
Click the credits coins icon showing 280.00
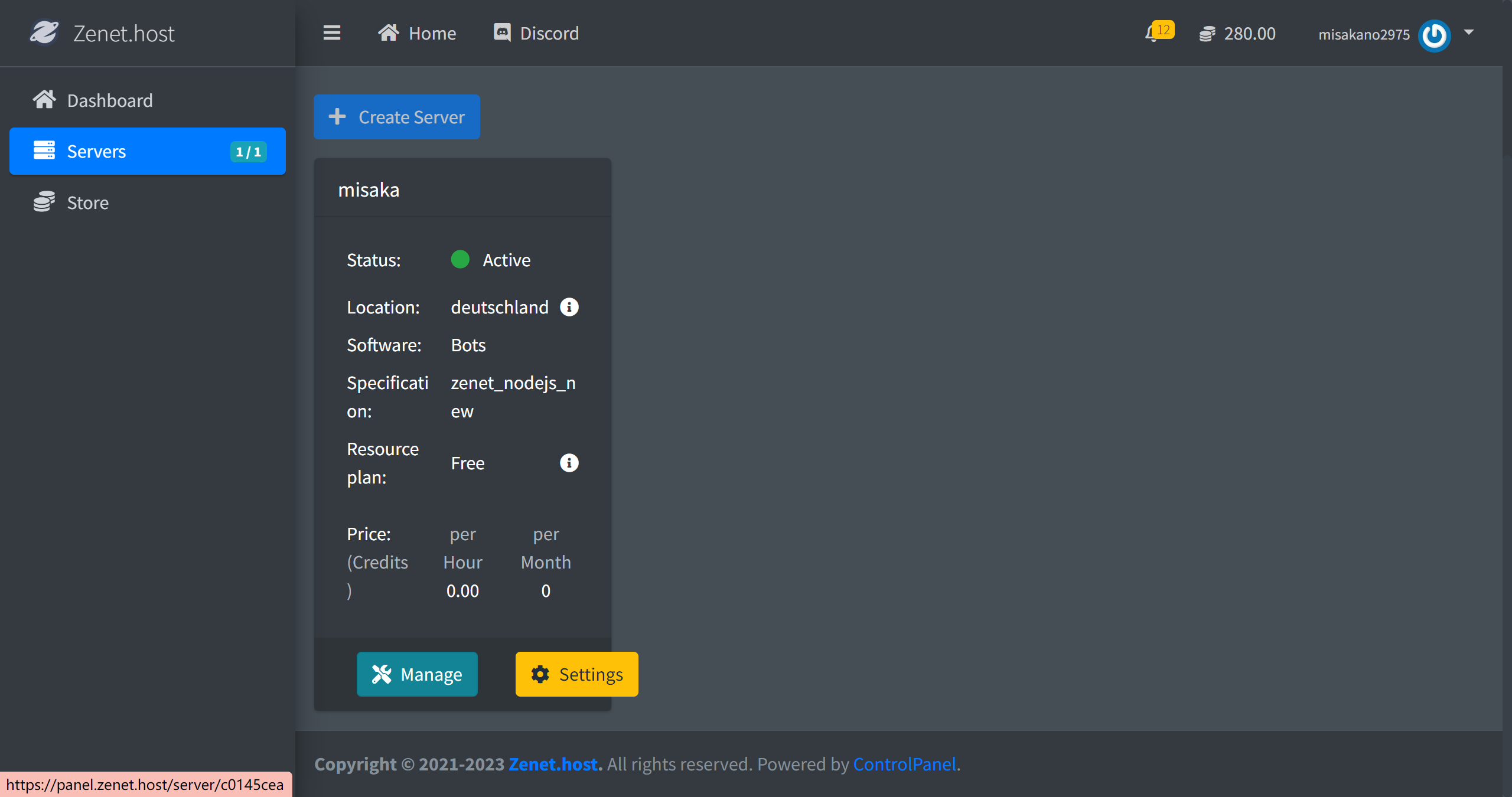tap(1207, 34)
